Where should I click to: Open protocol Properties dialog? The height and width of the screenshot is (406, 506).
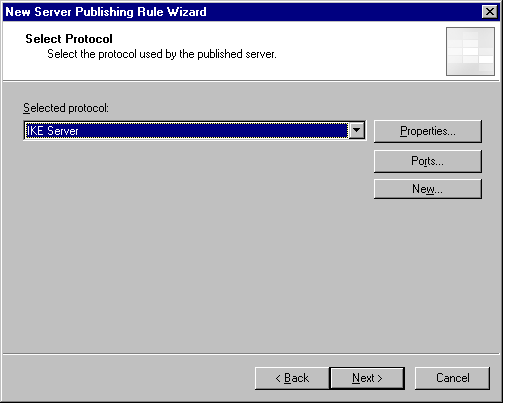[428, 131]
